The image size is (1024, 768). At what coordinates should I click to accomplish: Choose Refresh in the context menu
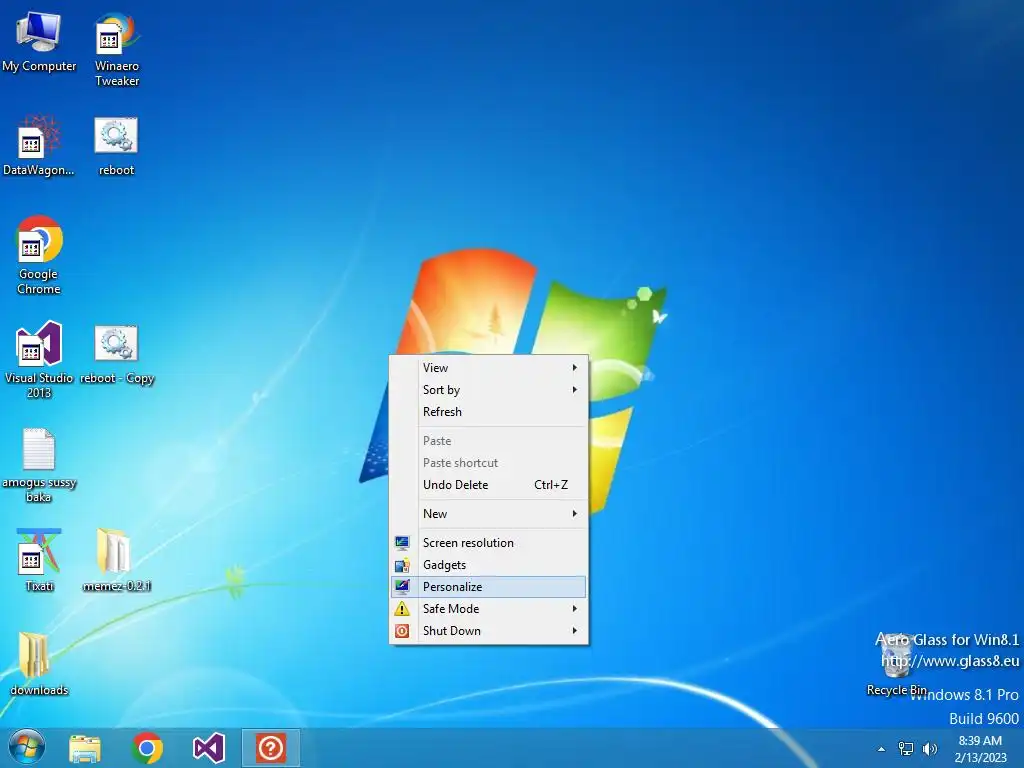coord(488,412)
